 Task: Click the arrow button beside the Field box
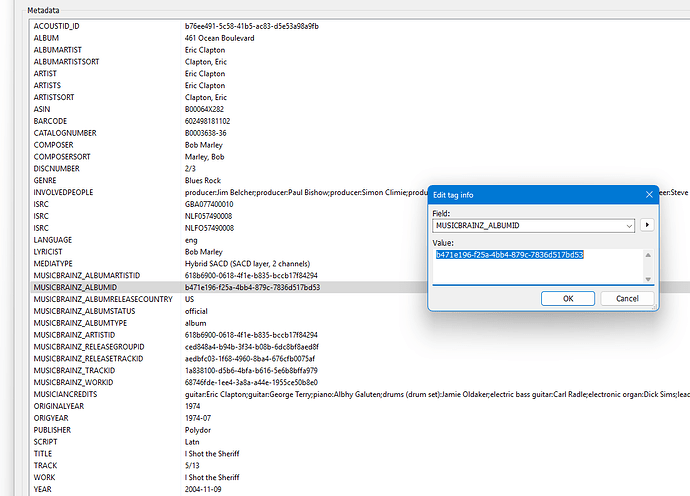[647, 226]
